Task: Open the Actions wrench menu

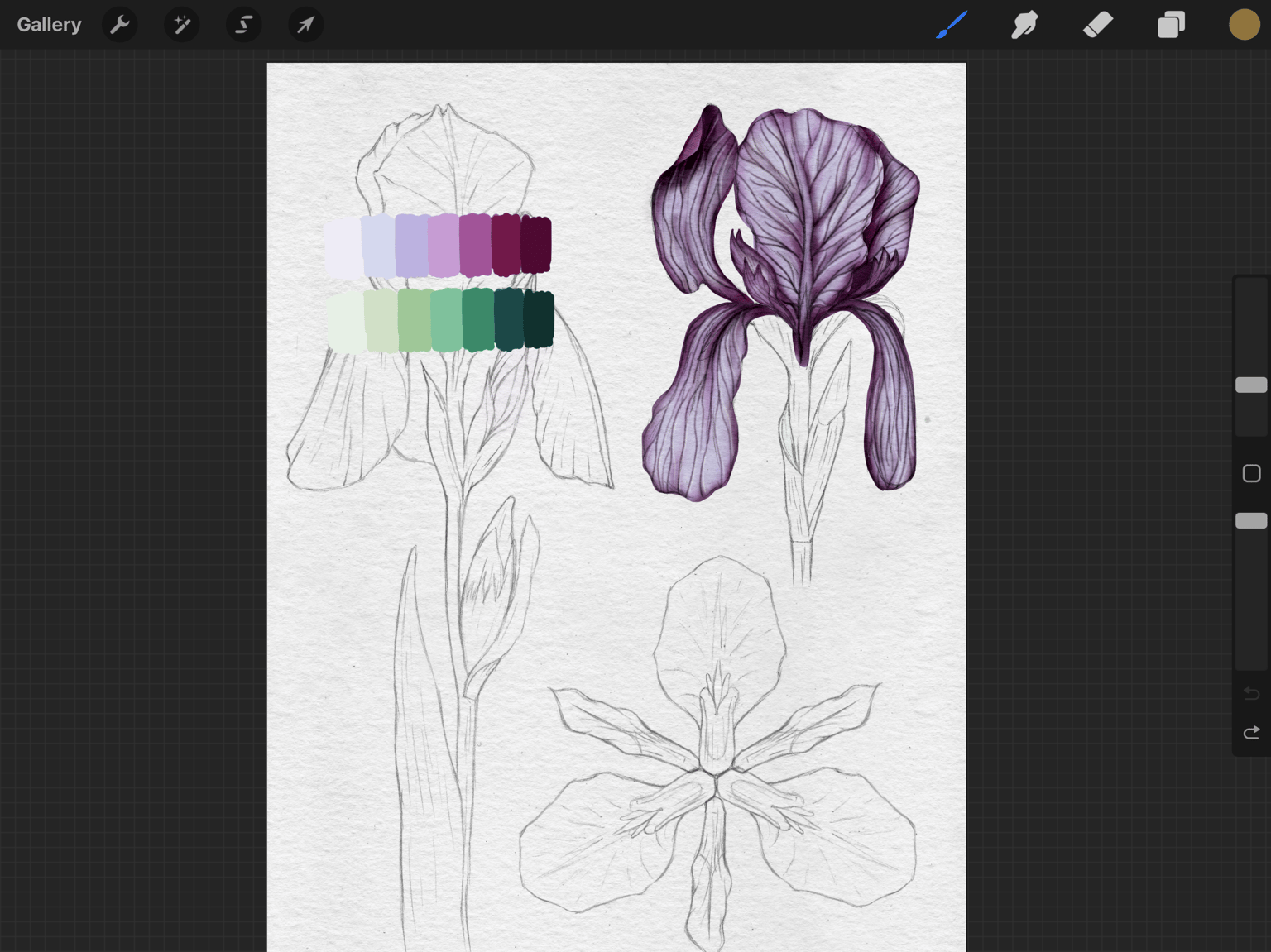Action: [120, 25]
